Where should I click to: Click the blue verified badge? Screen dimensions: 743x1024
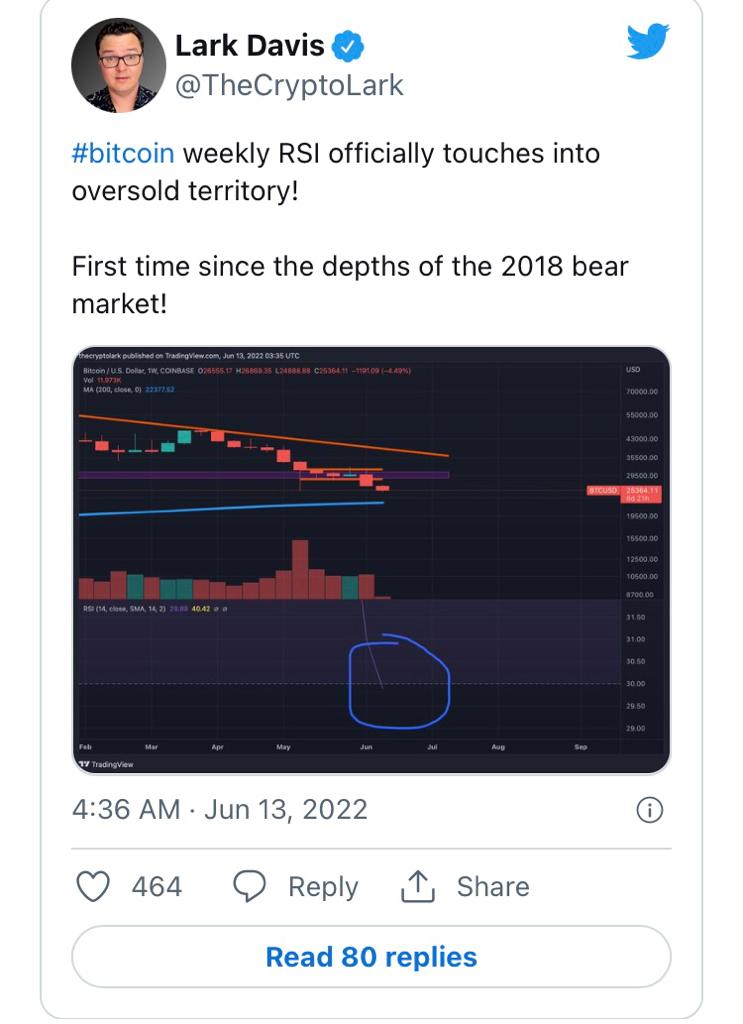[x=348, y=46]
